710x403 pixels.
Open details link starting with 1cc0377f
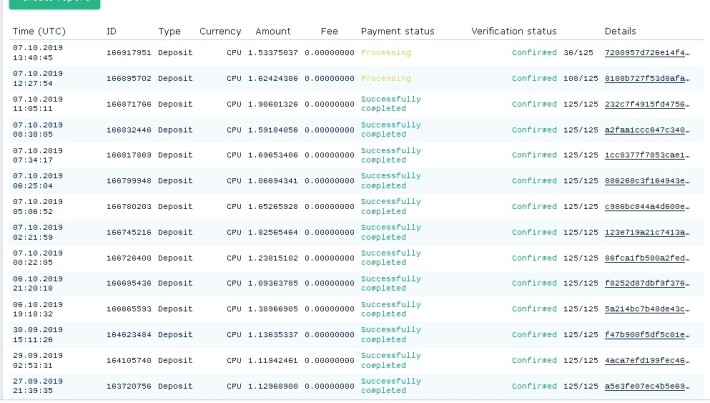pos(647,155)
